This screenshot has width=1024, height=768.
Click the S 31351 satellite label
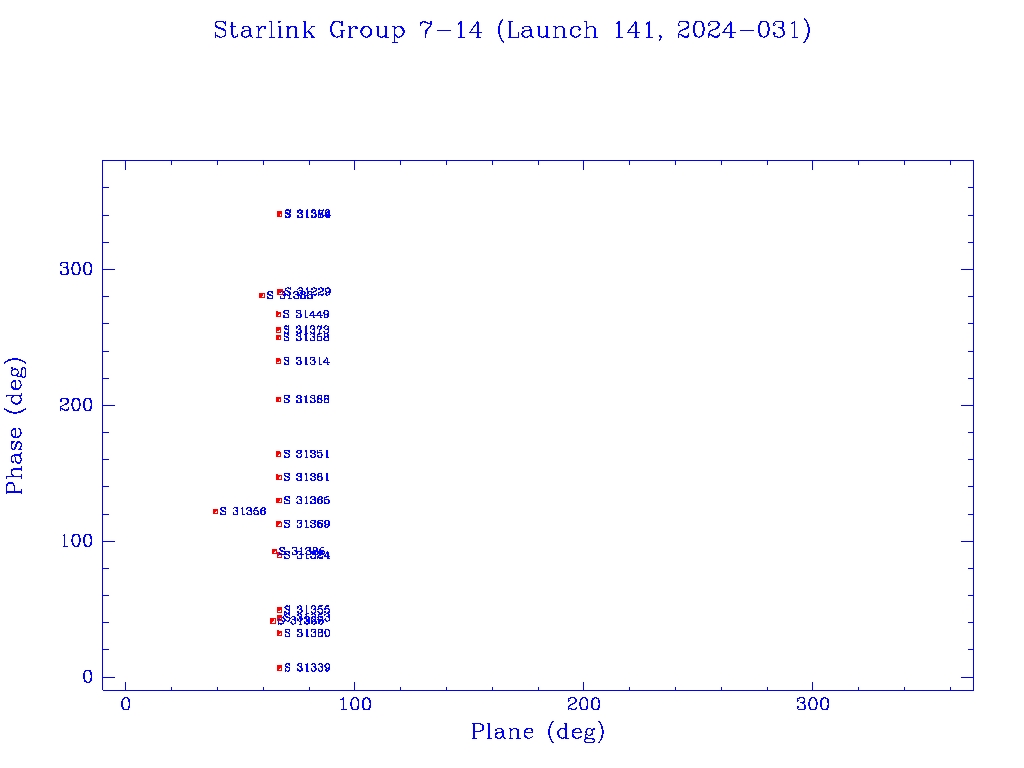[306, 454]
